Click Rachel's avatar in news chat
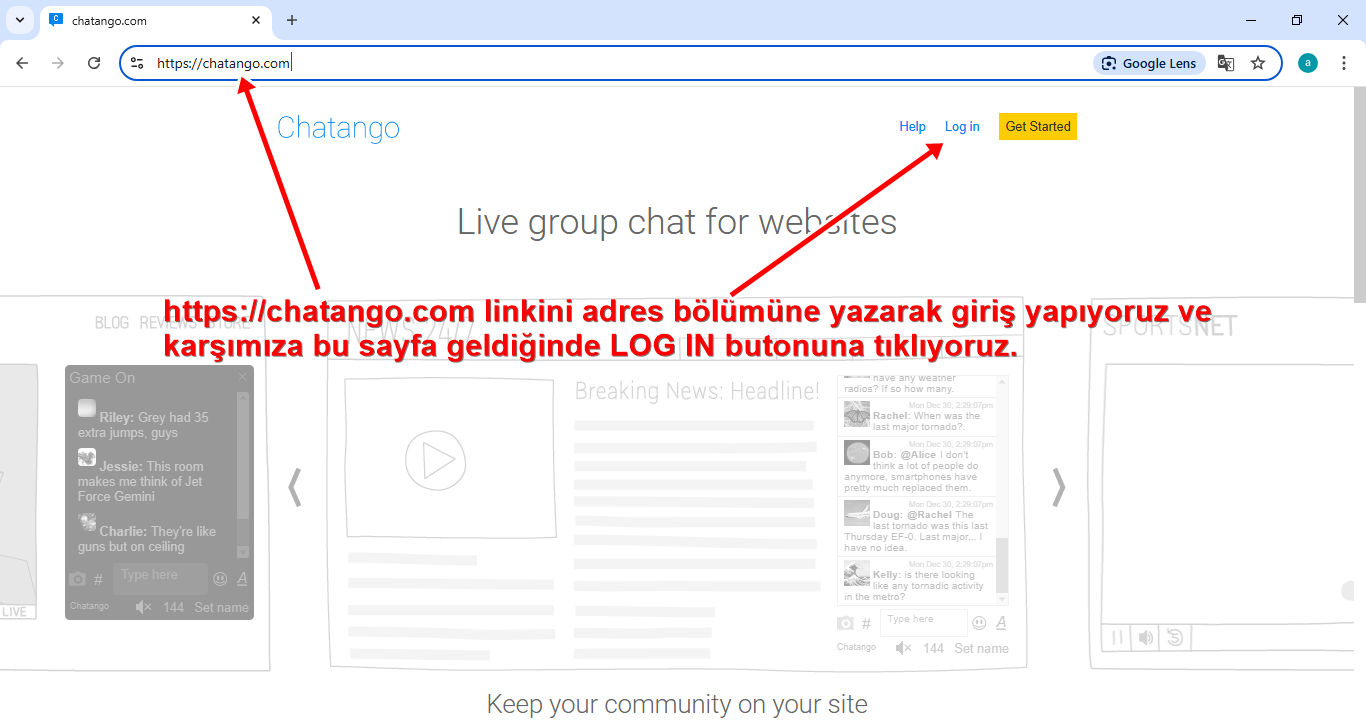This screenshot has width=1366, height=728. click(x=856, y=414)
